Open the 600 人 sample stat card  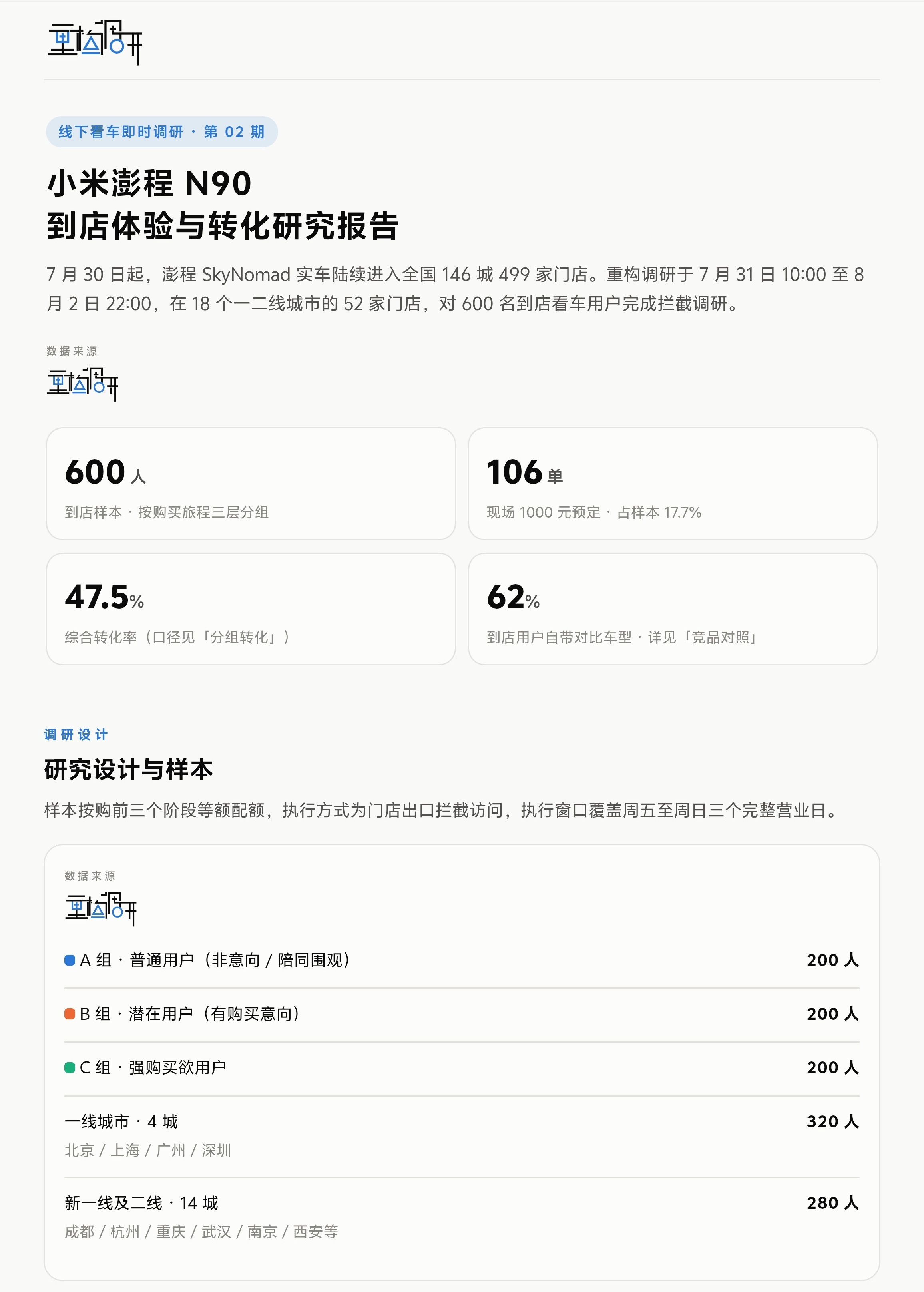(x=251, y=484)
